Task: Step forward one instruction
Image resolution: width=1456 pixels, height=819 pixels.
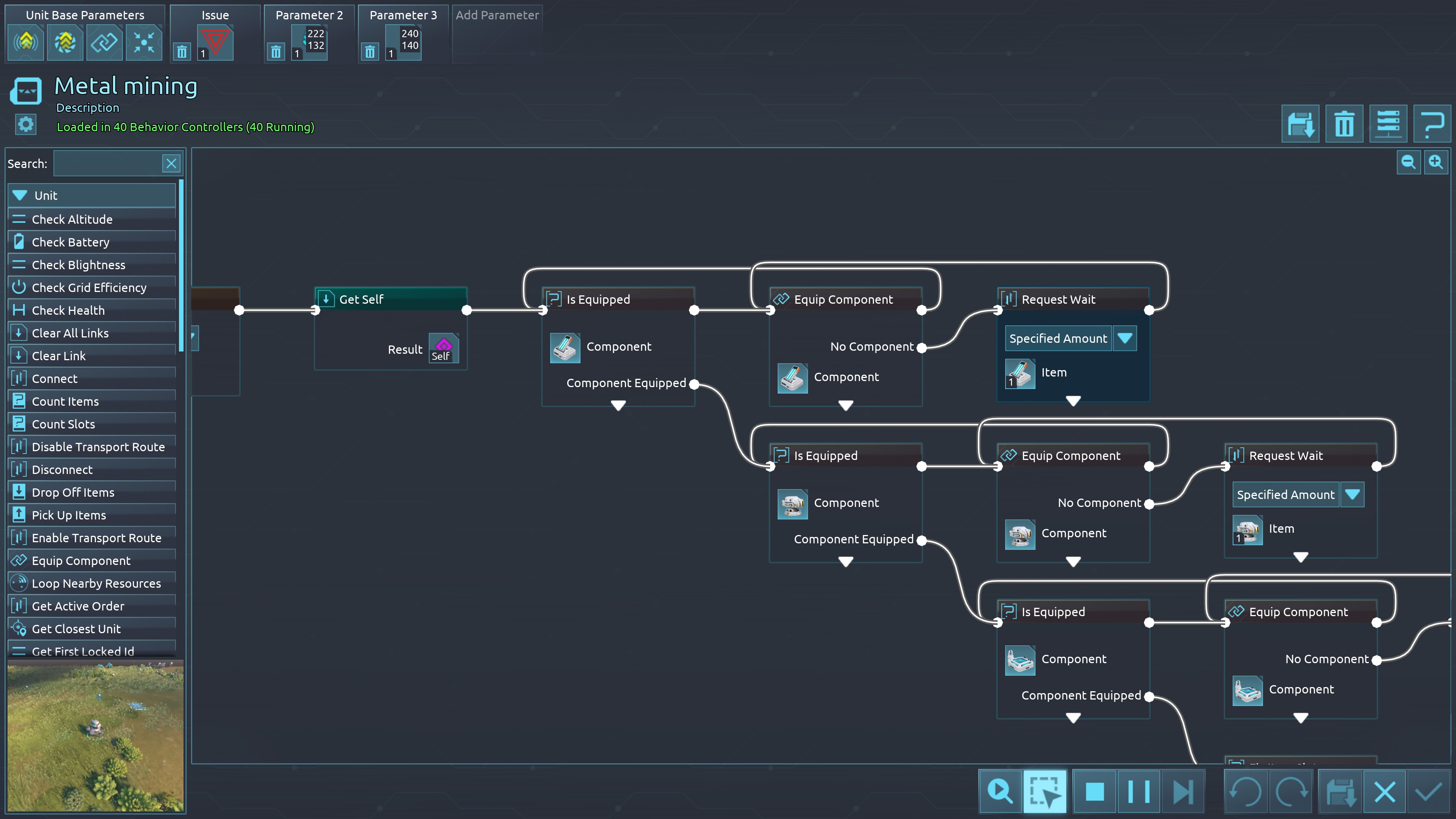Action: coord(1183,791)
